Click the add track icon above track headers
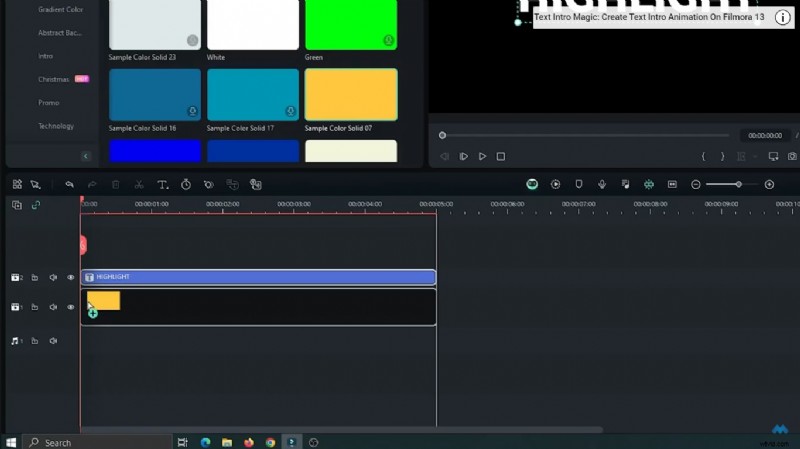The image size is (800, 449). (17, 205)
